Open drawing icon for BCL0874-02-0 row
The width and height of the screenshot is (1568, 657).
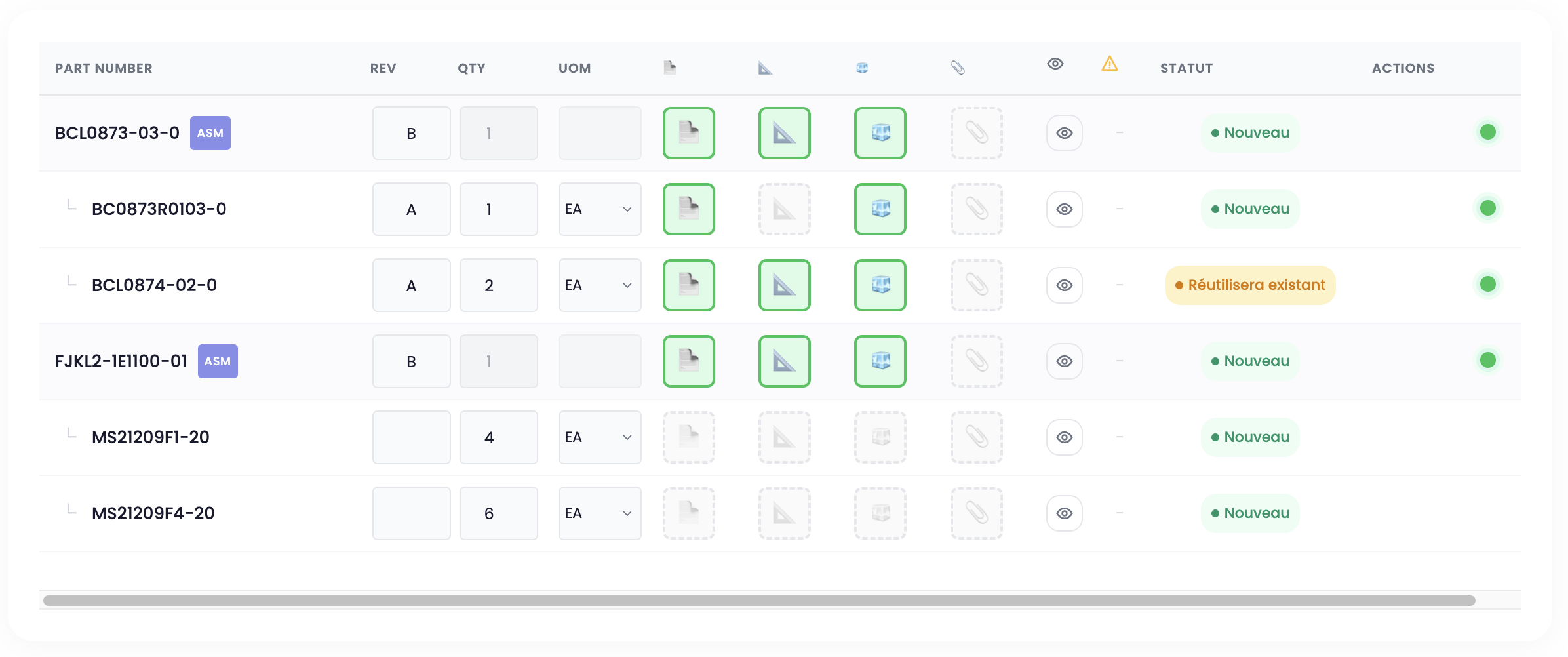(784, 285)
